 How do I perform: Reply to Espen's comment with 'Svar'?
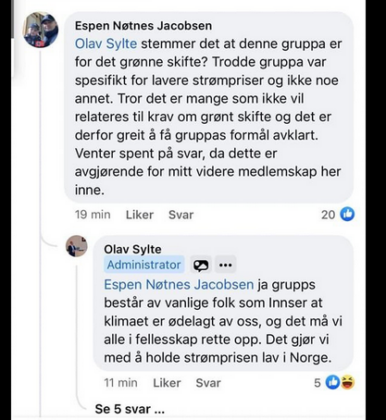181,215
